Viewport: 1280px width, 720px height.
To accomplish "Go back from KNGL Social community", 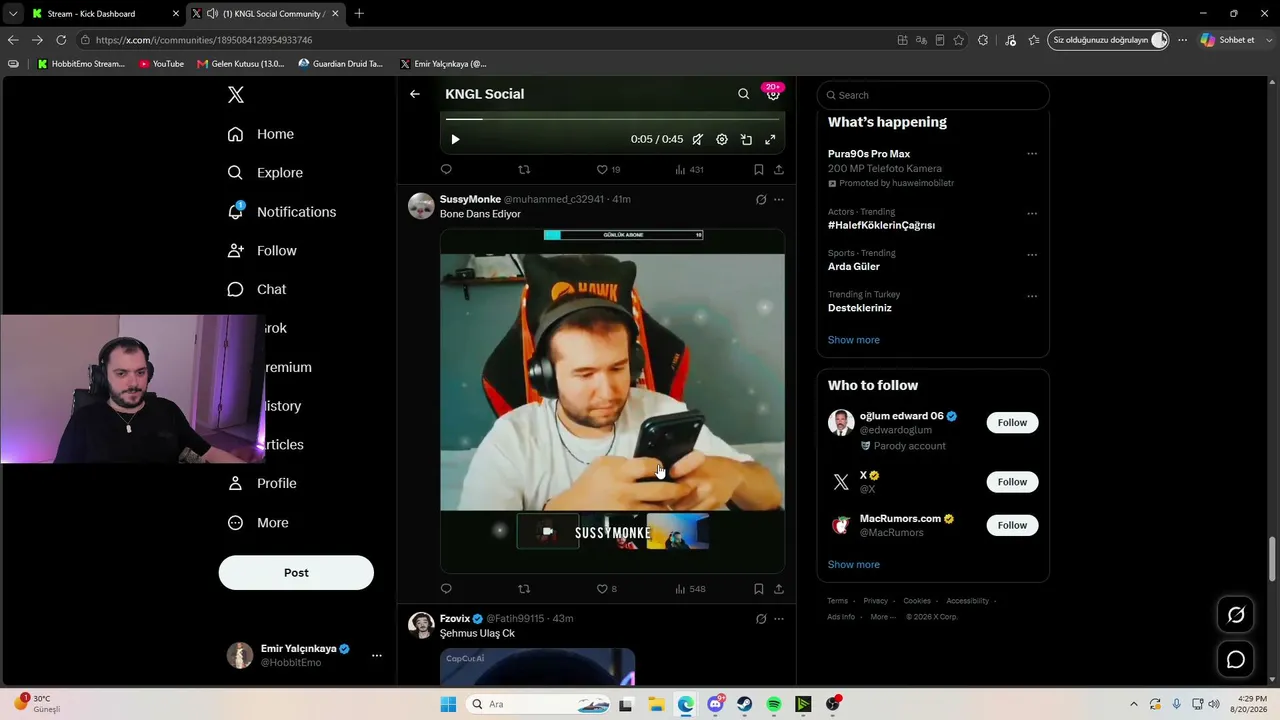I will [x=415, y=94].
